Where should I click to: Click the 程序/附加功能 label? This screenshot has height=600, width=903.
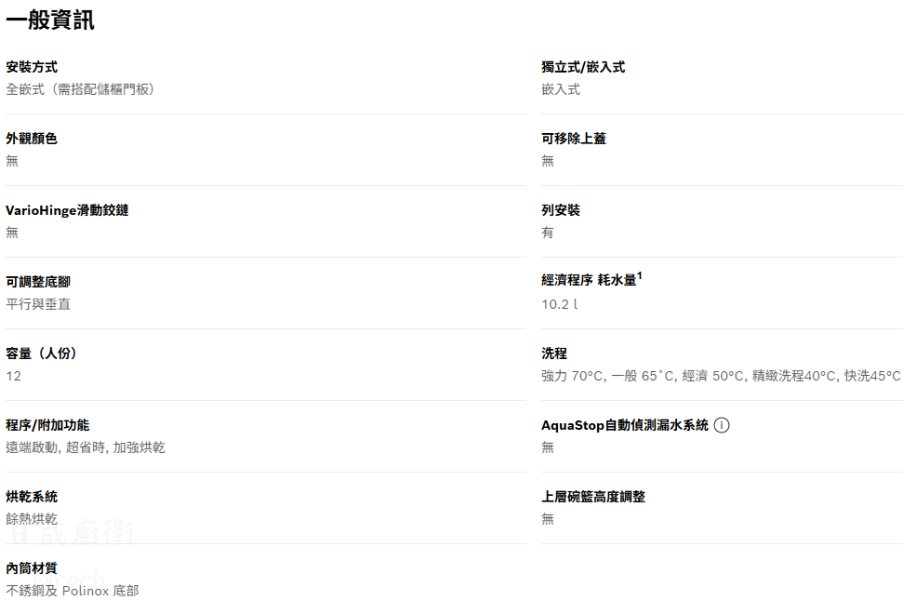pos(48,425)
